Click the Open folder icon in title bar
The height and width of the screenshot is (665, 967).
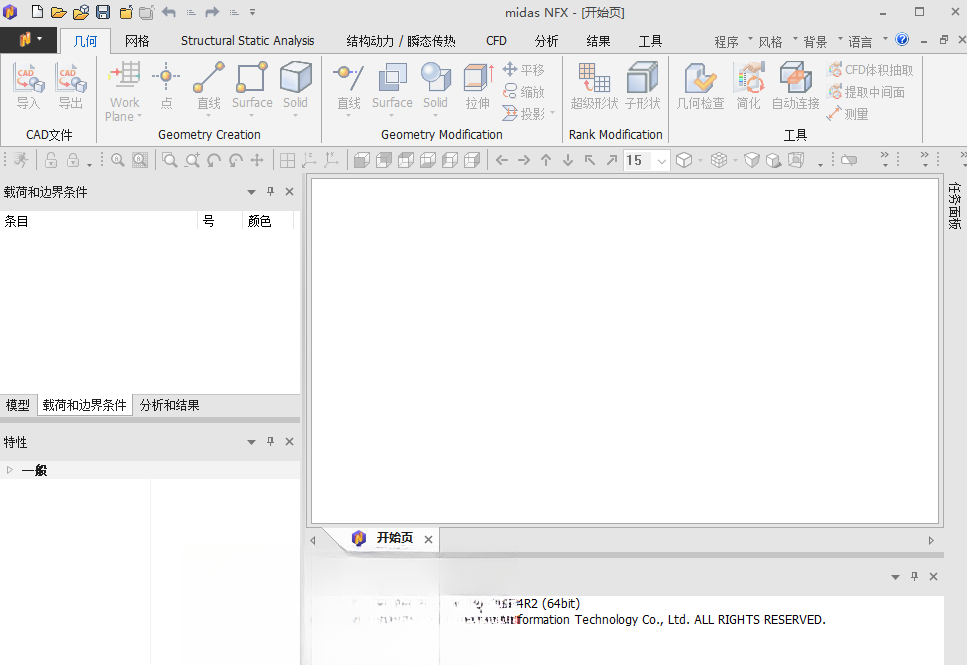point(58,12)
